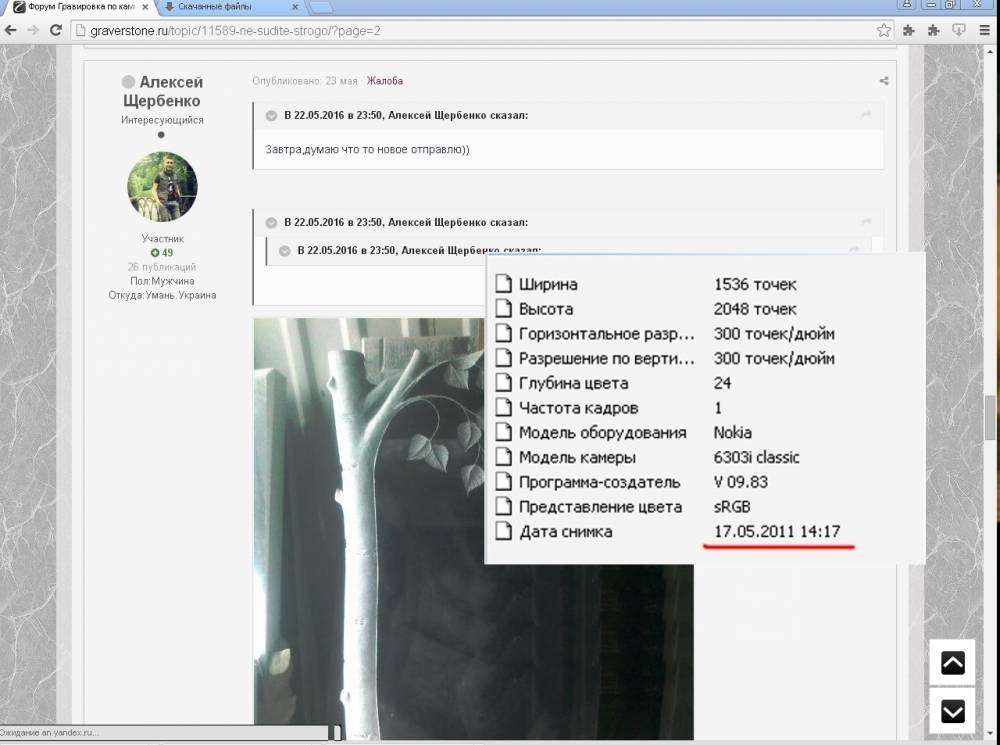
Task: Click the browser back arrow button
Action: click(x=11, y=30)
